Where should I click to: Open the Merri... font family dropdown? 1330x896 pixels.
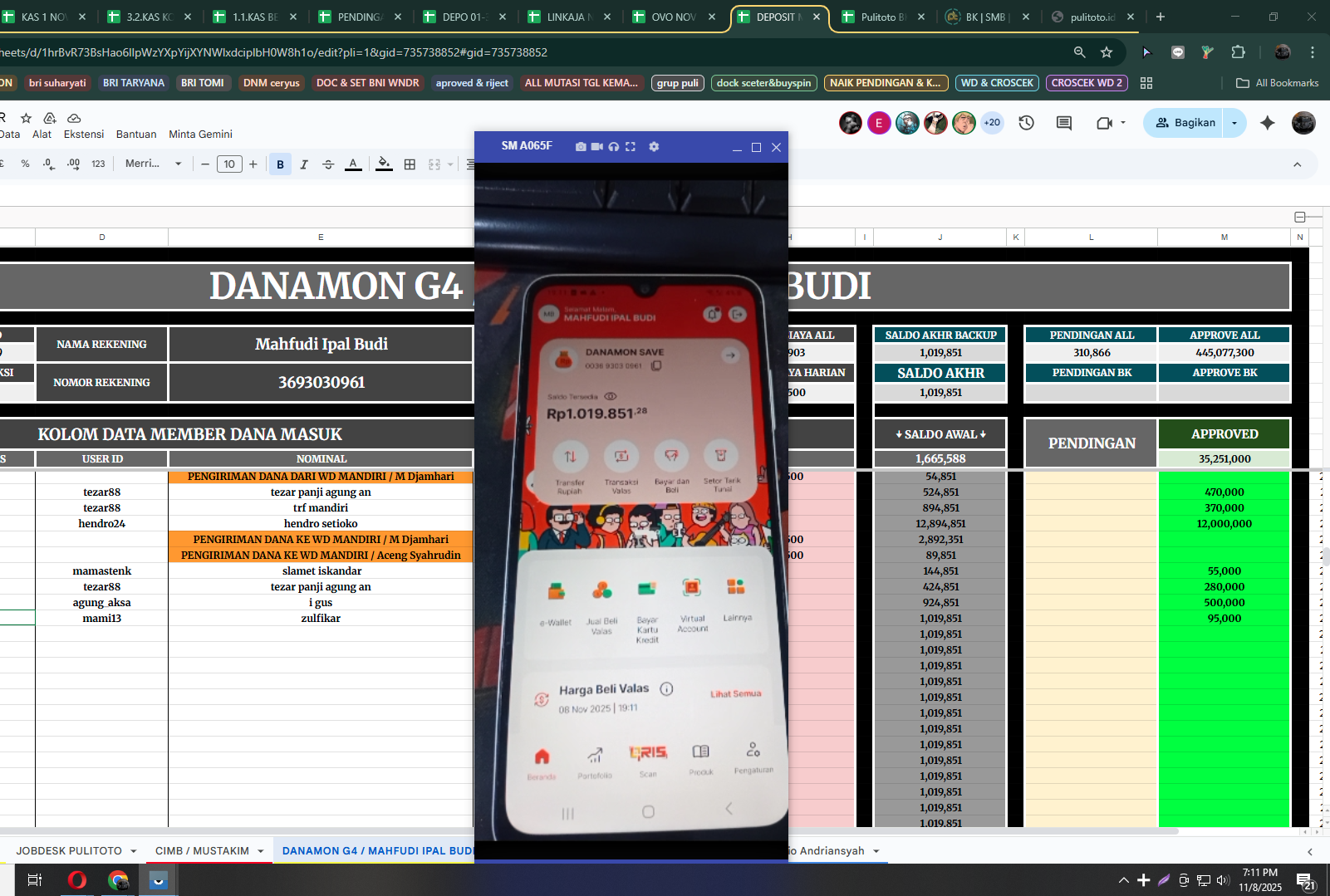(154, 164)
